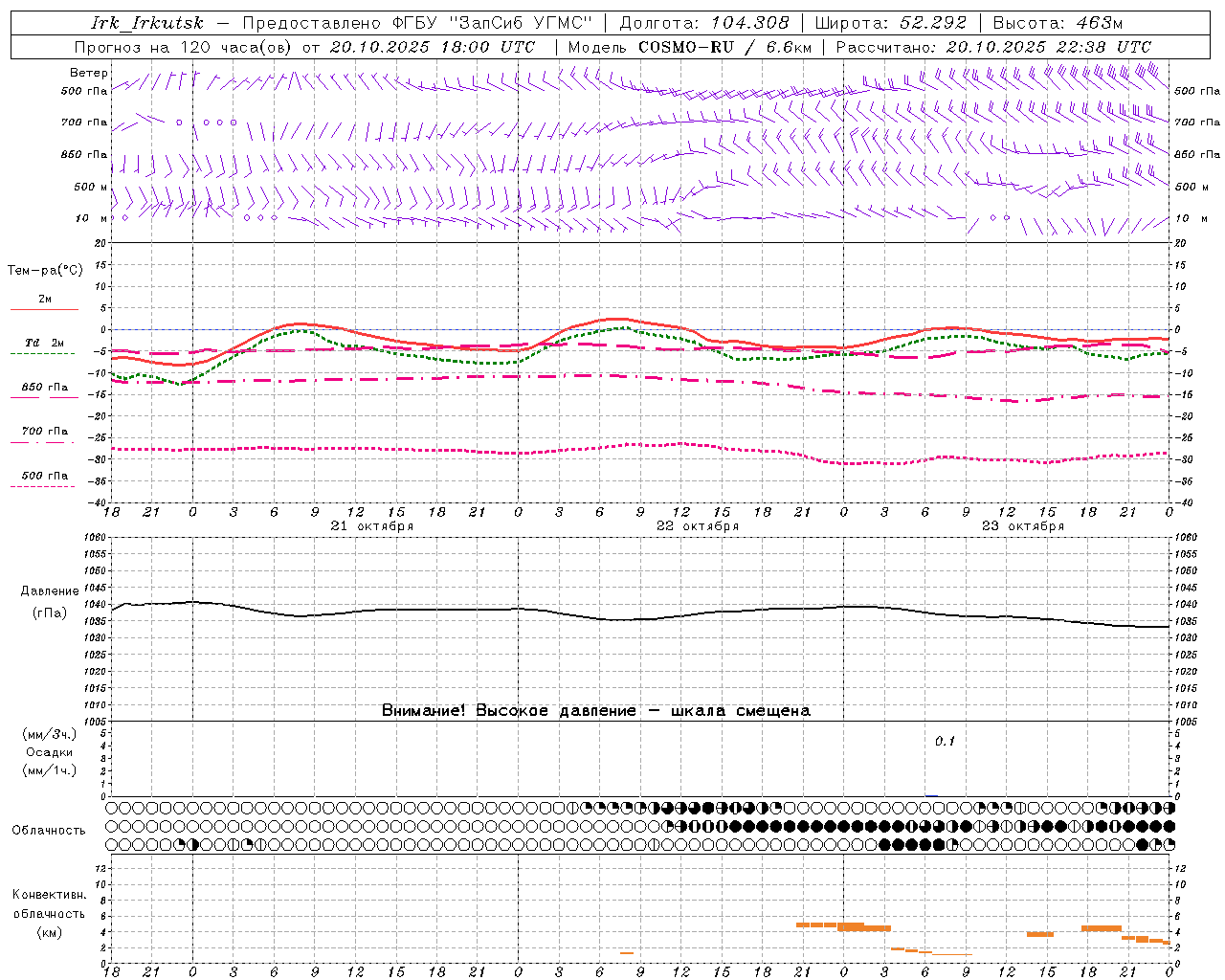Click the 0.1 precipitation value
Screen dimensions: 1225x980
coord(945,741)
